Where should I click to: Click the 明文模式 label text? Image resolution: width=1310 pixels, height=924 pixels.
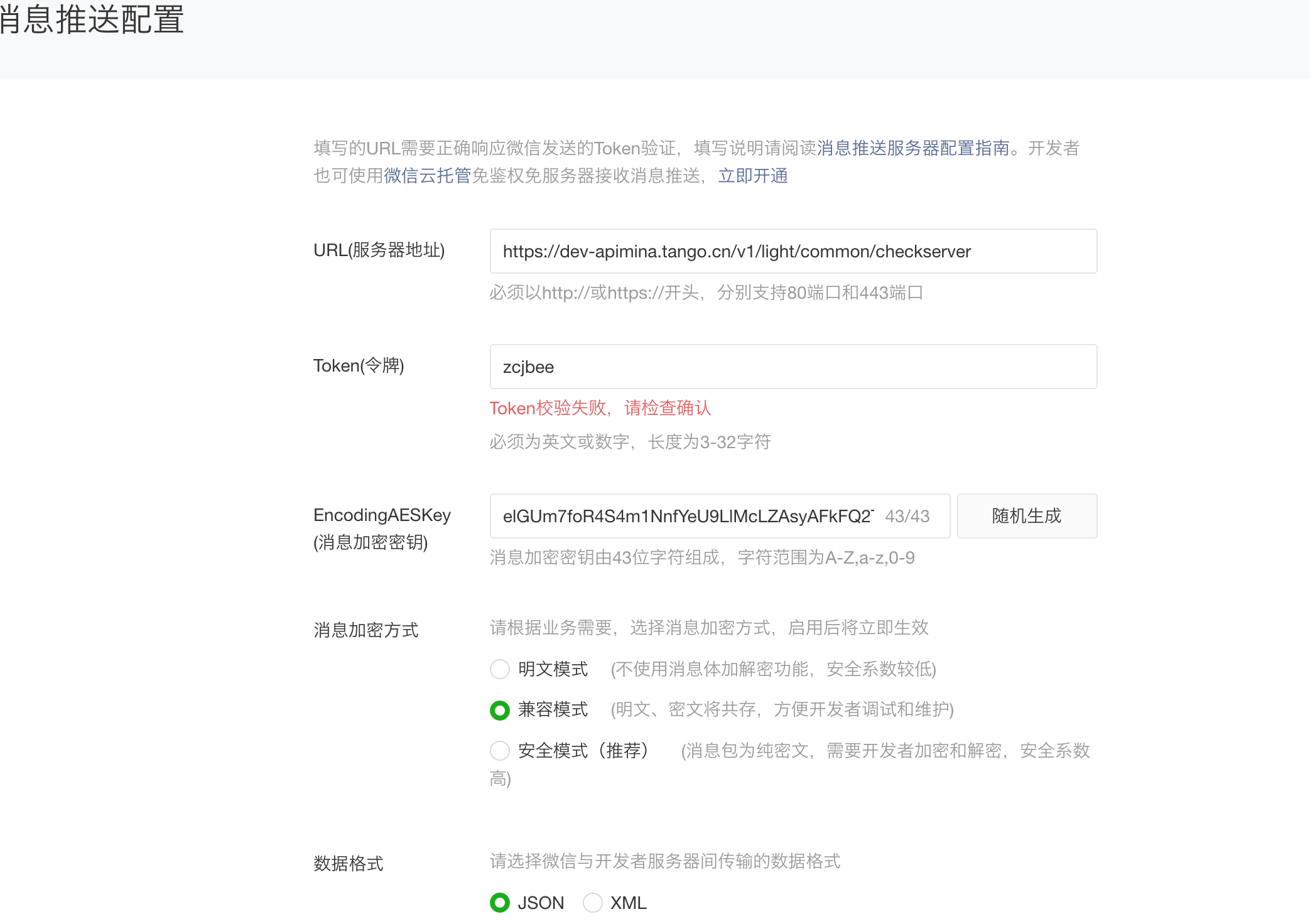point(553,669)
